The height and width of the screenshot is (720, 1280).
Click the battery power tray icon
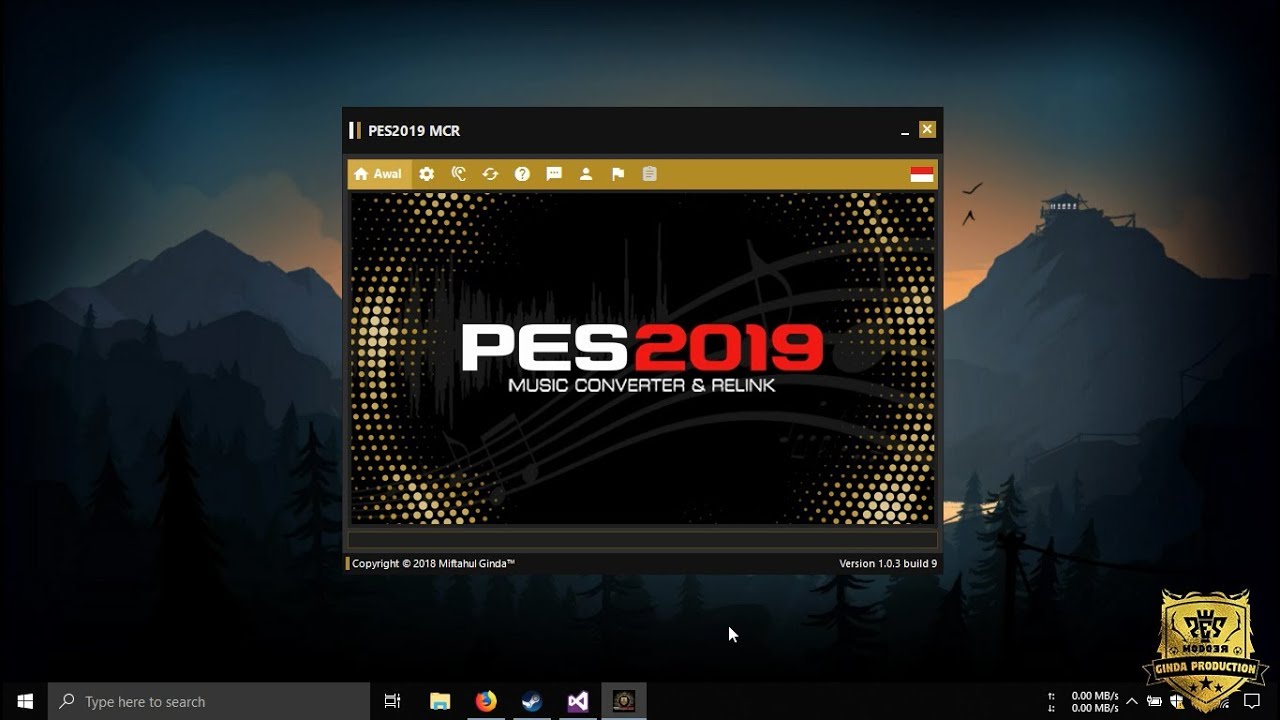click(x=1155, y=702)
